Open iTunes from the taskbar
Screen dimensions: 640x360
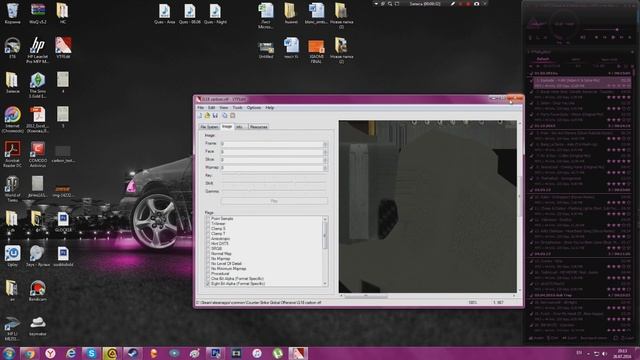click(257, 353)
